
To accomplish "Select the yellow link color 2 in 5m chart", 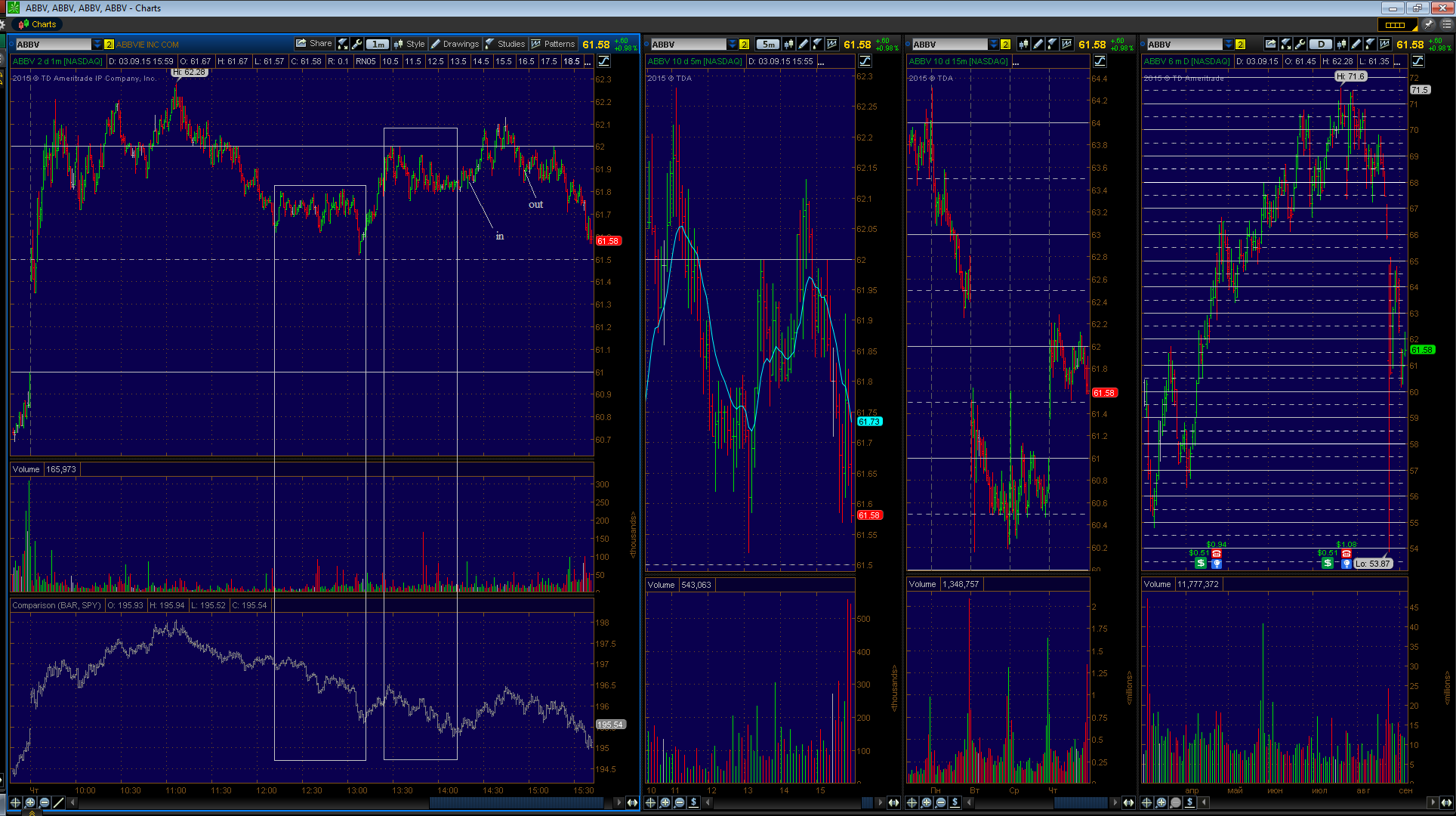I will (744, 45).
